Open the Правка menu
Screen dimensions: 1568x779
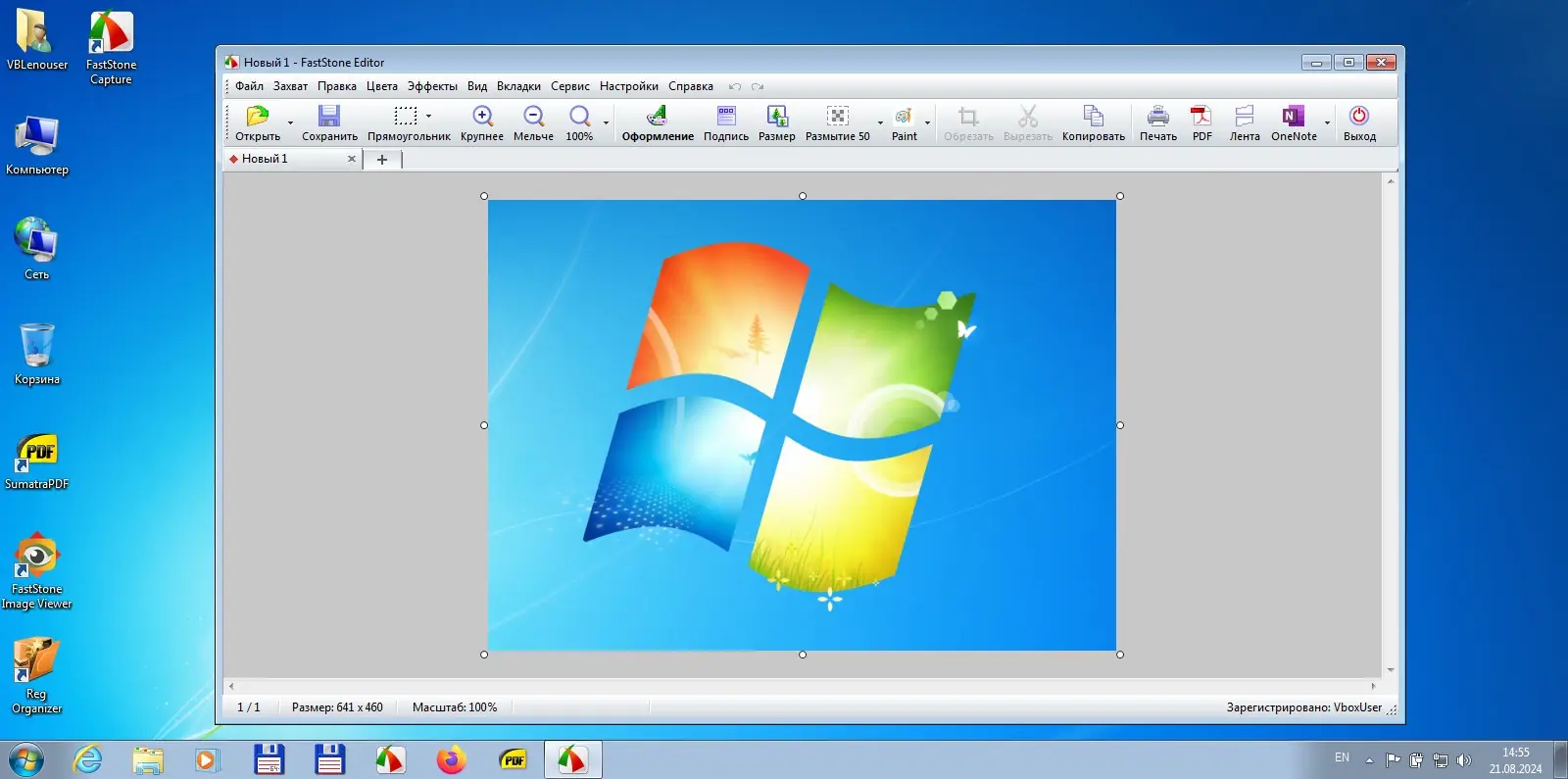337,86
